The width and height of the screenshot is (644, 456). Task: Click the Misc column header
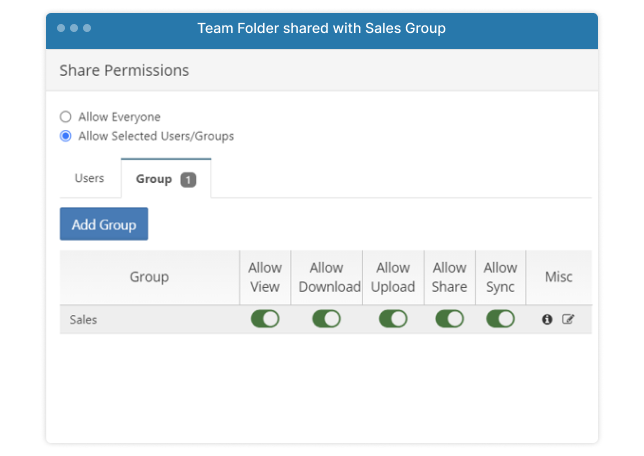[x=559, y=277]
